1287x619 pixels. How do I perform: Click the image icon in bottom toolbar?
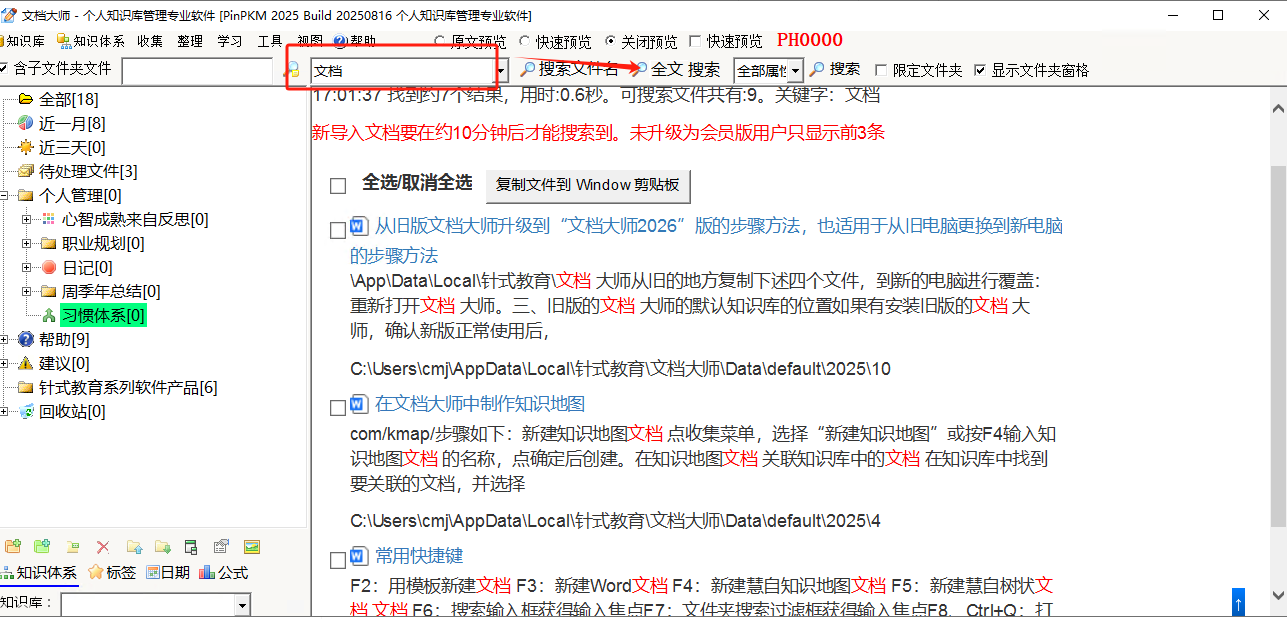point(252,547)
